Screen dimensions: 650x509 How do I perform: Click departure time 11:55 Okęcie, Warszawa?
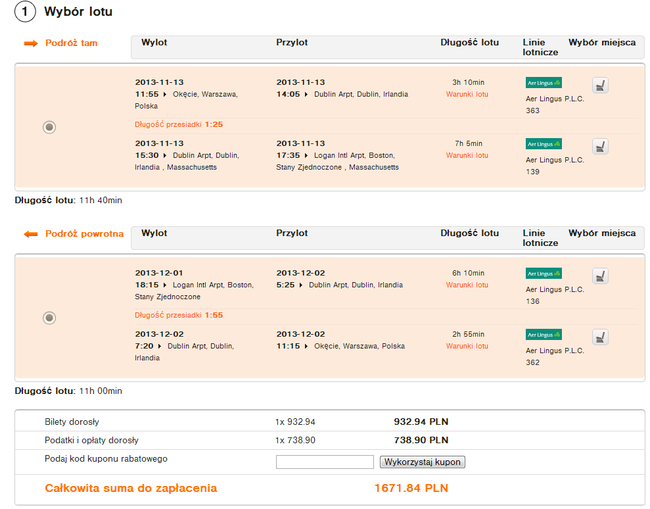click(x=186, y=100)
